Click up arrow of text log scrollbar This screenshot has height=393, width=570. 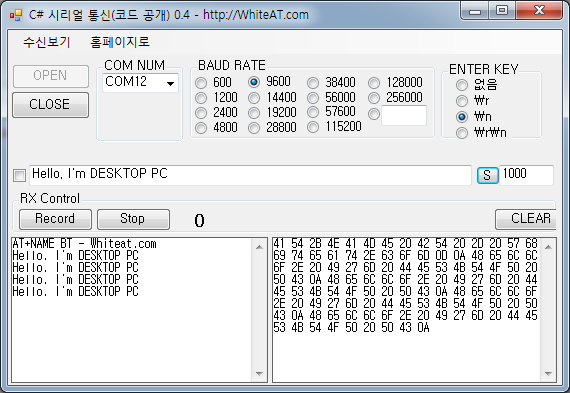259,247
